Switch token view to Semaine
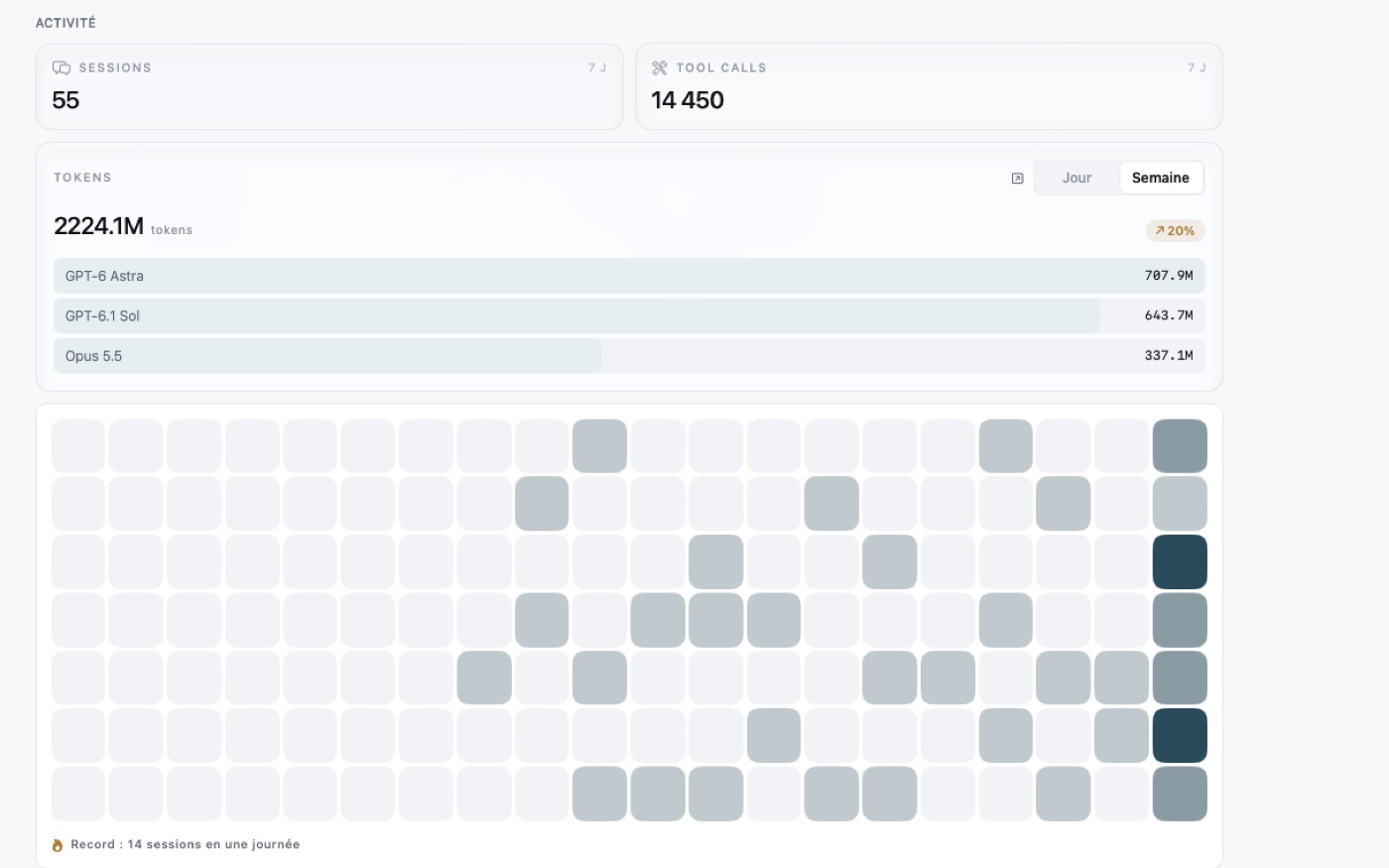1389x868 pixels. (1161, 178)
